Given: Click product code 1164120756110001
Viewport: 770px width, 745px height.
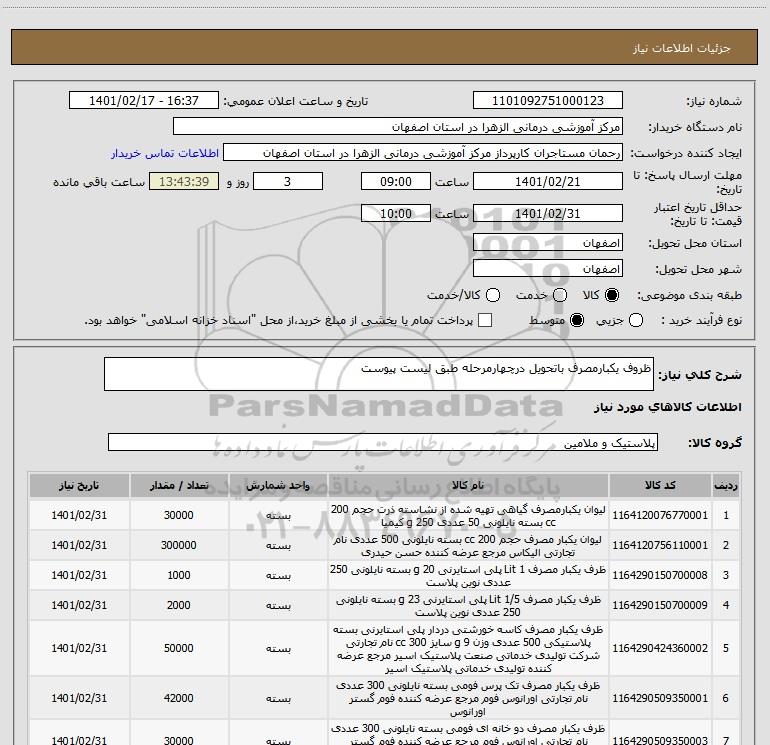Looking at the screenshot, I should pyautogui.click(x=660, y=545).
